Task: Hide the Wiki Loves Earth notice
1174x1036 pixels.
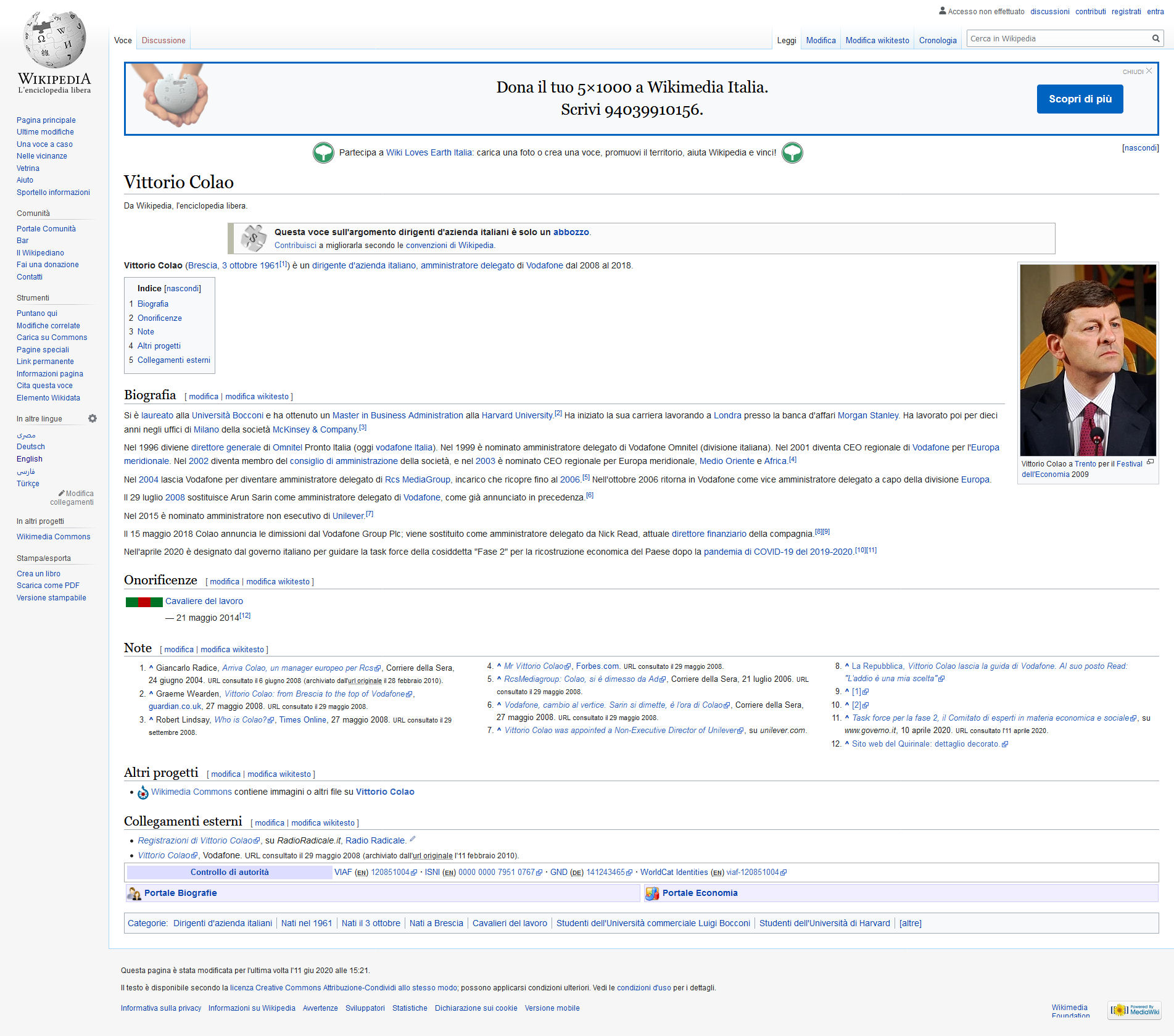Action: [x=1140, y=148]
